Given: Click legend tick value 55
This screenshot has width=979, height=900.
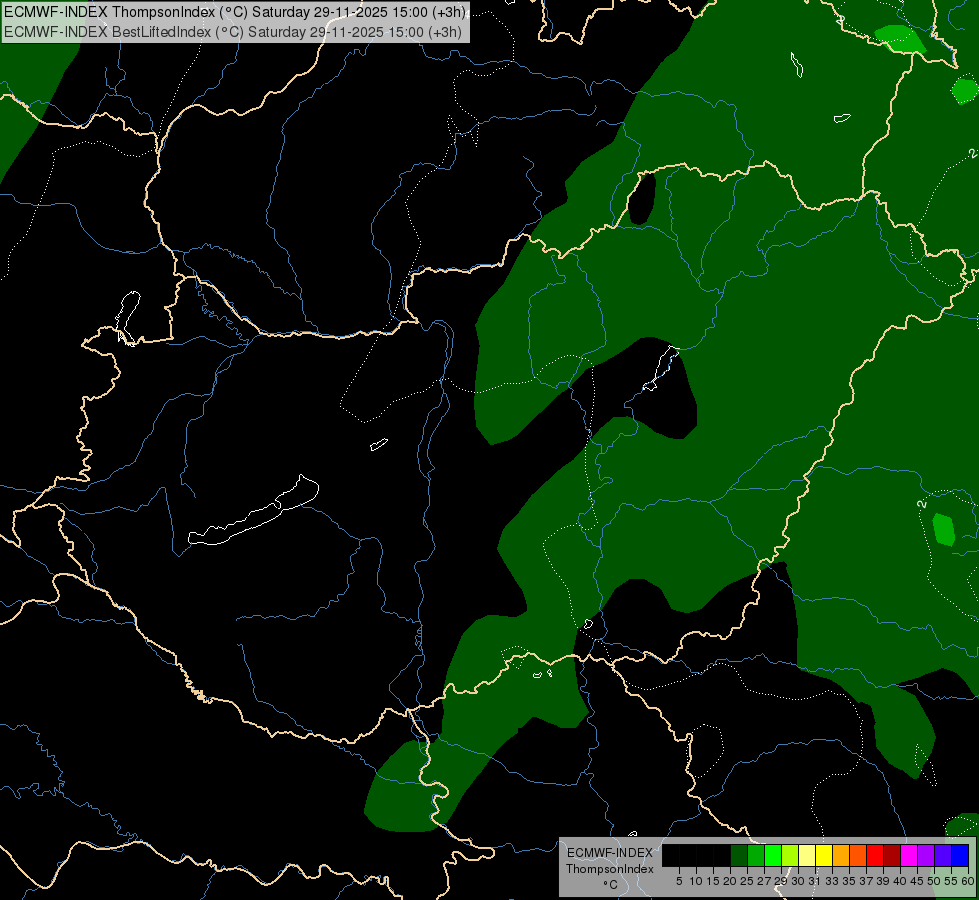Looking at the screenshot, I should pos(951,881).
